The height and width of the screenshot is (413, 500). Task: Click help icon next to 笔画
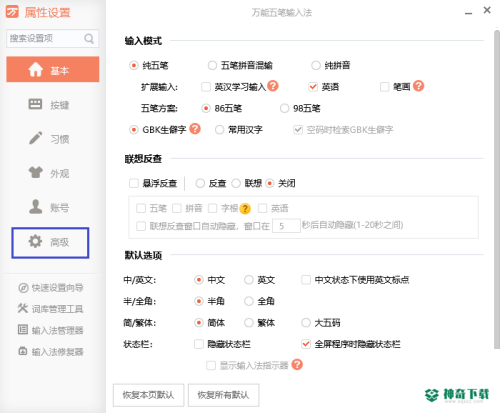pos(418,86)
